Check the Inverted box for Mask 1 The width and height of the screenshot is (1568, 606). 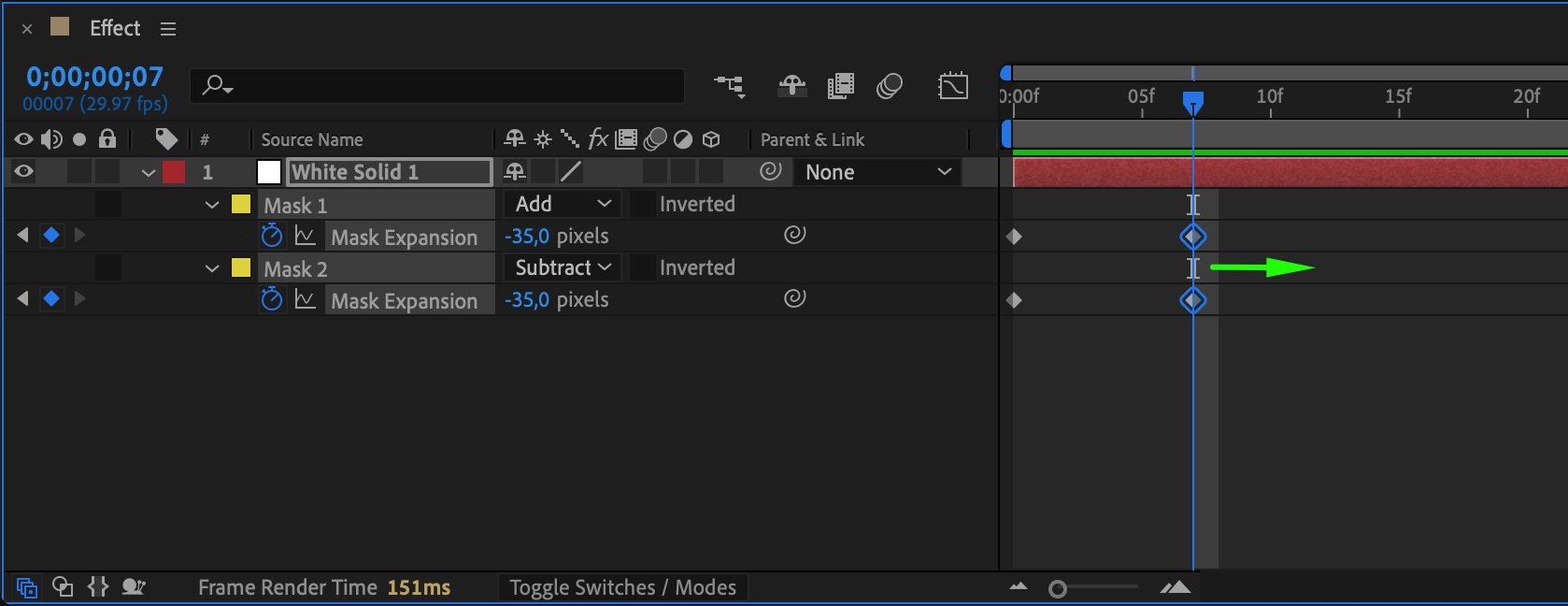(x=643, y=204)
